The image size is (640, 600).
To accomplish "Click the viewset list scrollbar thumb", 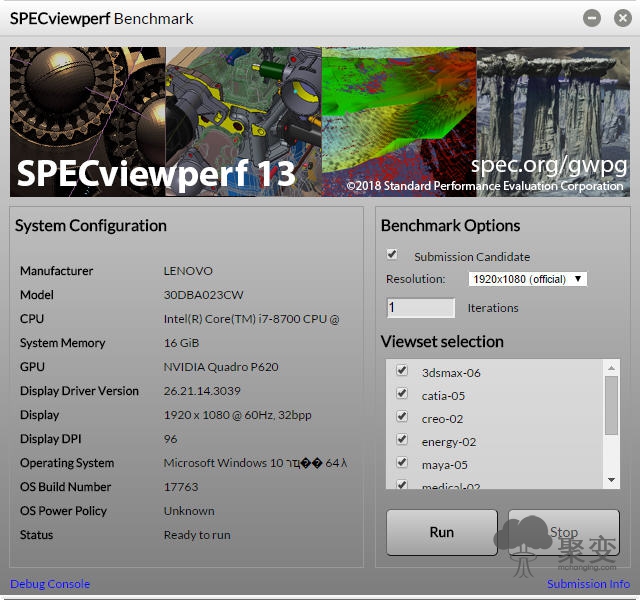I will (x=611, y=406).
